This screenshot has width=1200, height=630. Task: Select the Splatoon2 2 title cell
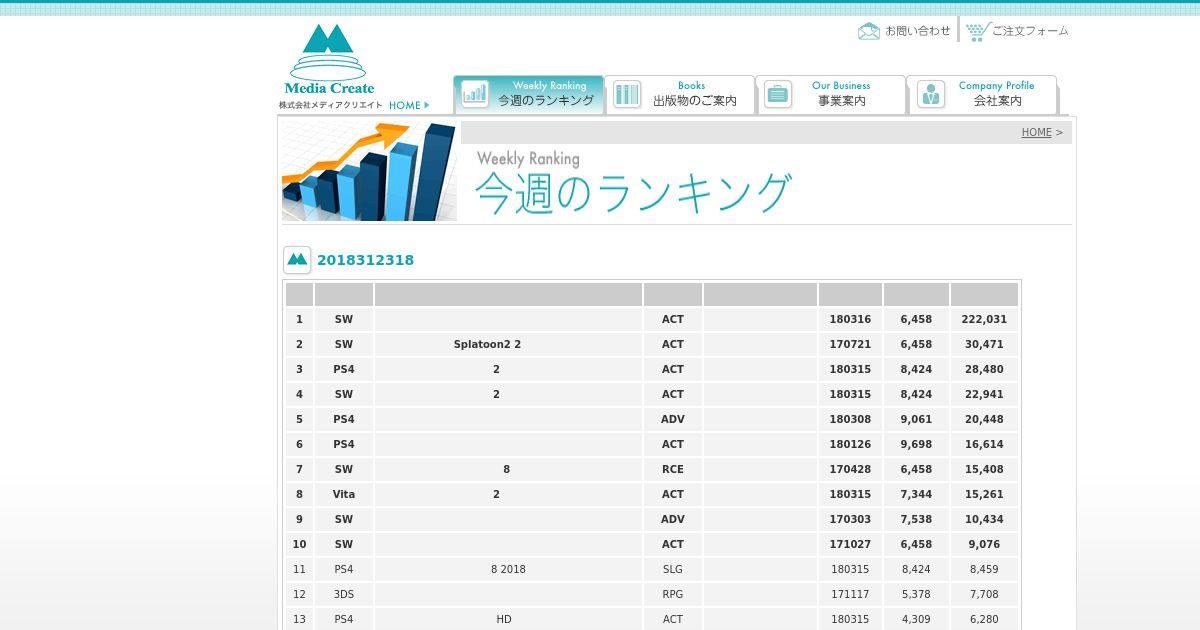point(508,344)
